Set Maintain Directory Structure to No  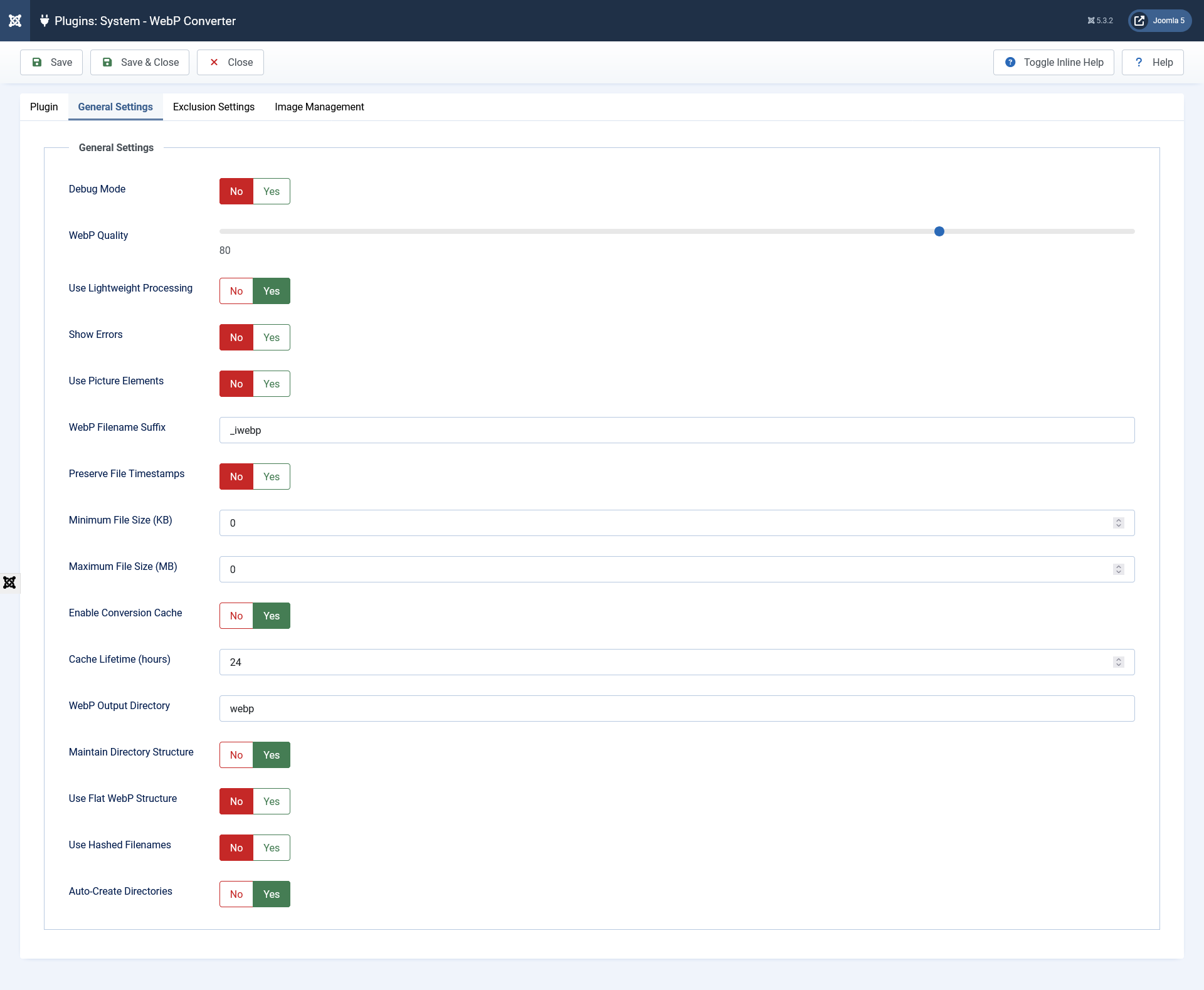coord(236,755)
